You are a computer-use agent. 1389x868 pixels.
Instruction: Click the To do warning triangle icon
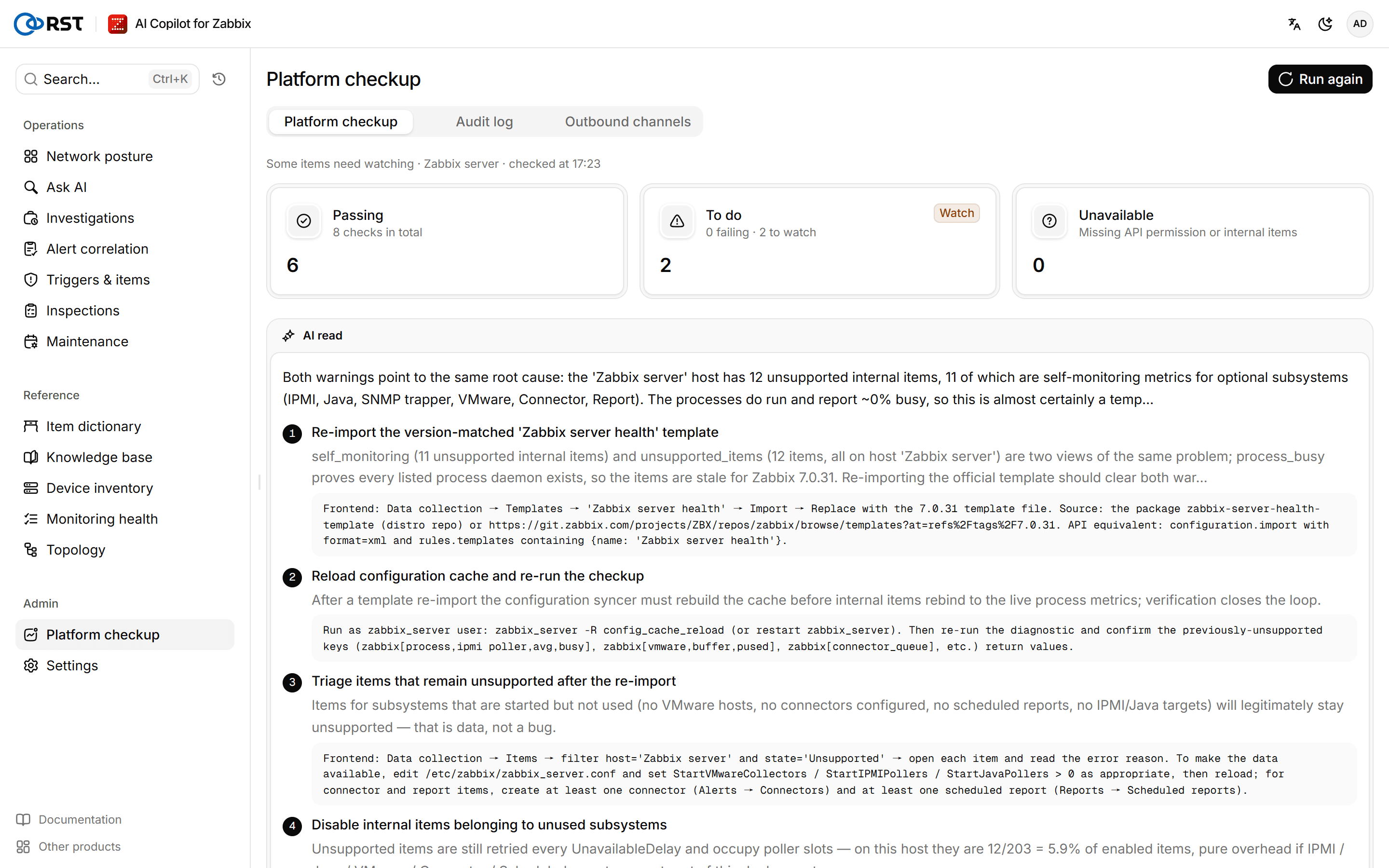(677, 221)
